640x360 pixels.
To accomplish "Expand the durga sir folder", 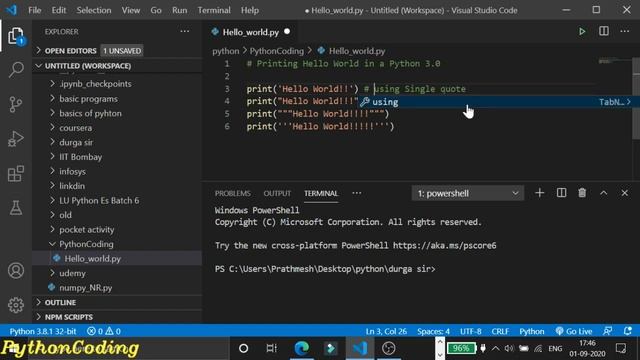I will click(117, 142).
